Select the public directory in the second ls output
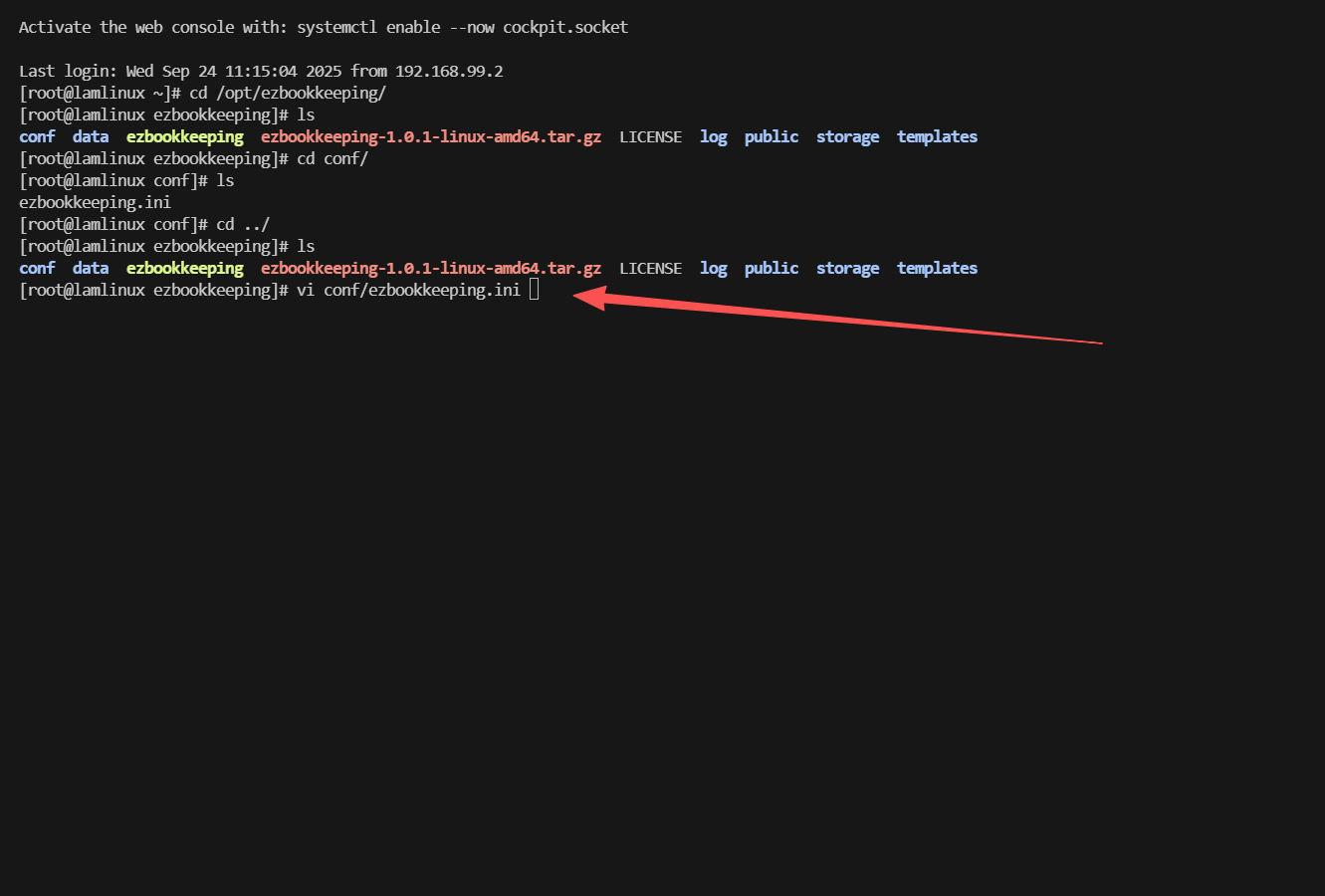Screen dimensions: 1325x896 (x=772, y=268)
